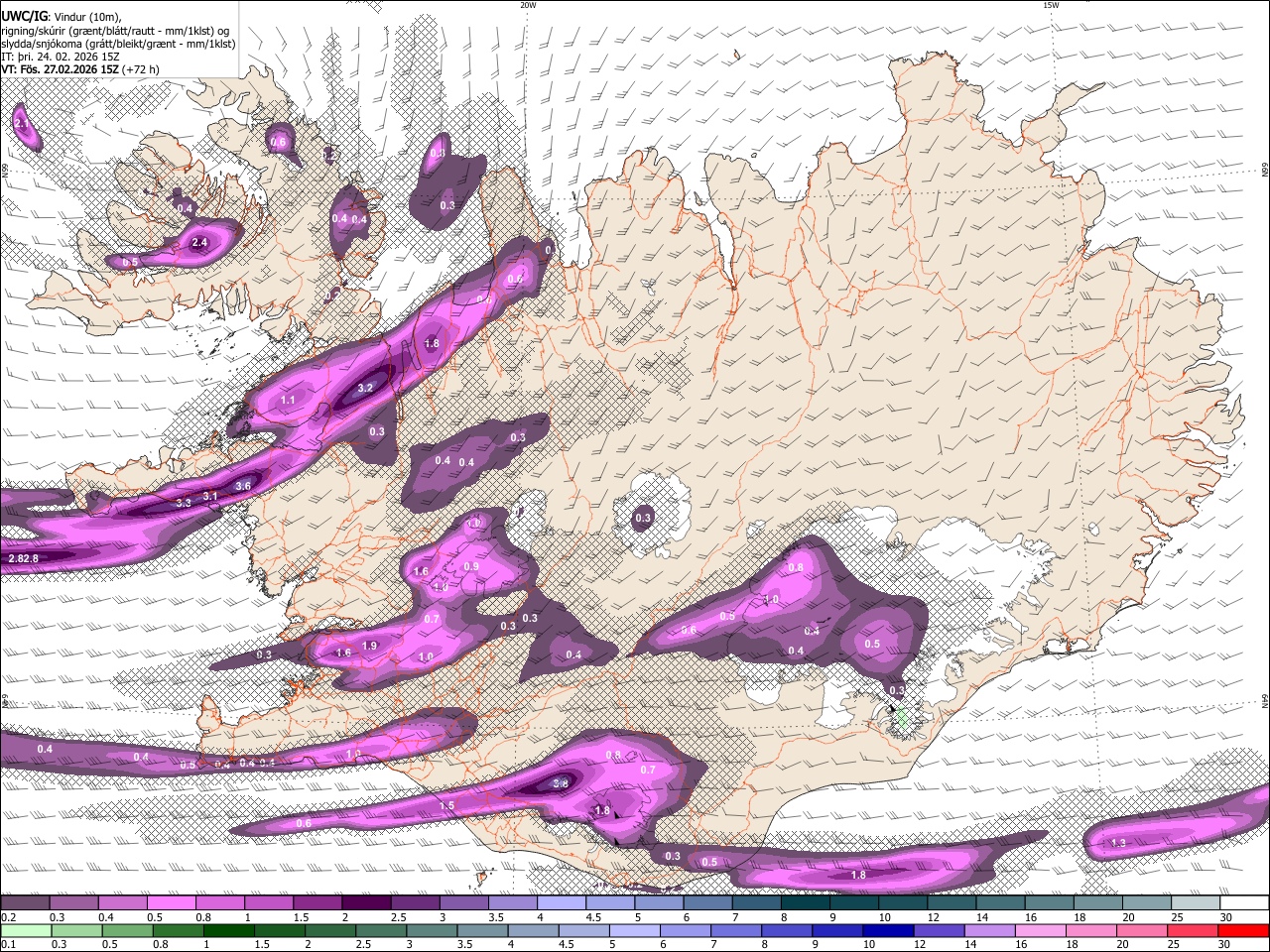Click the 3.6 precipitation value on the map
The image size is (1270, 952).
coord(243,486)
